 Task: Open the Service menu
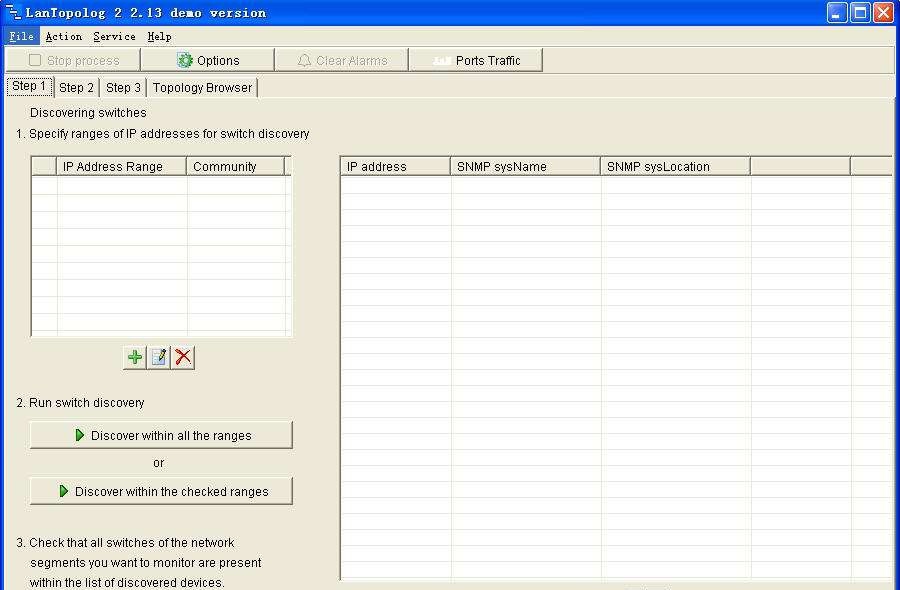click(113, 36)
